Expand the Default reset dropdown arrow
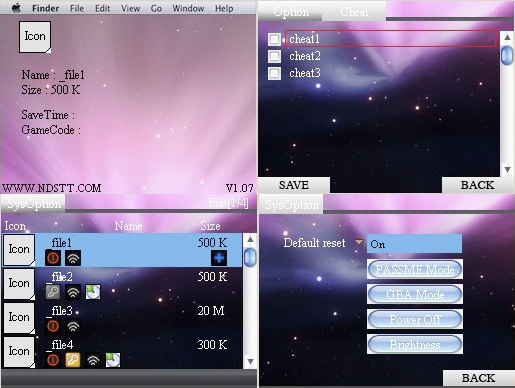This screenshot has height=388, width=515. tap(359, 241)
